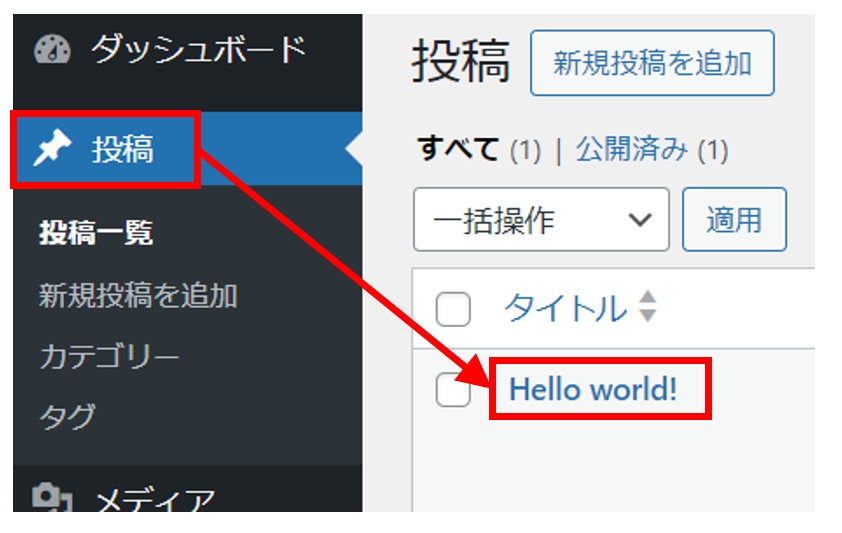
Task: Check the Hello world! row checkbox
Action: (x=453, y=389)
